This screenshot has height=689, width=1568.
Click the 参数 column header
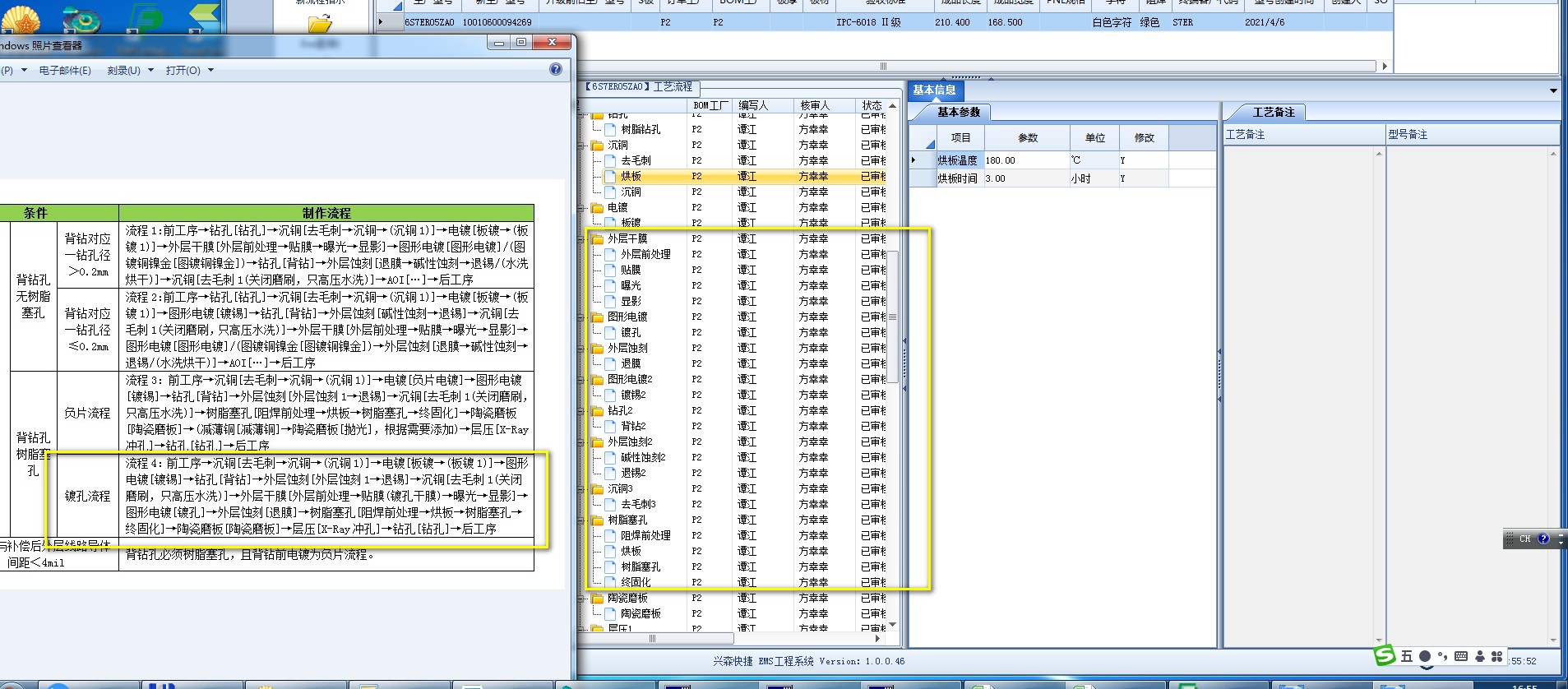1027,137
